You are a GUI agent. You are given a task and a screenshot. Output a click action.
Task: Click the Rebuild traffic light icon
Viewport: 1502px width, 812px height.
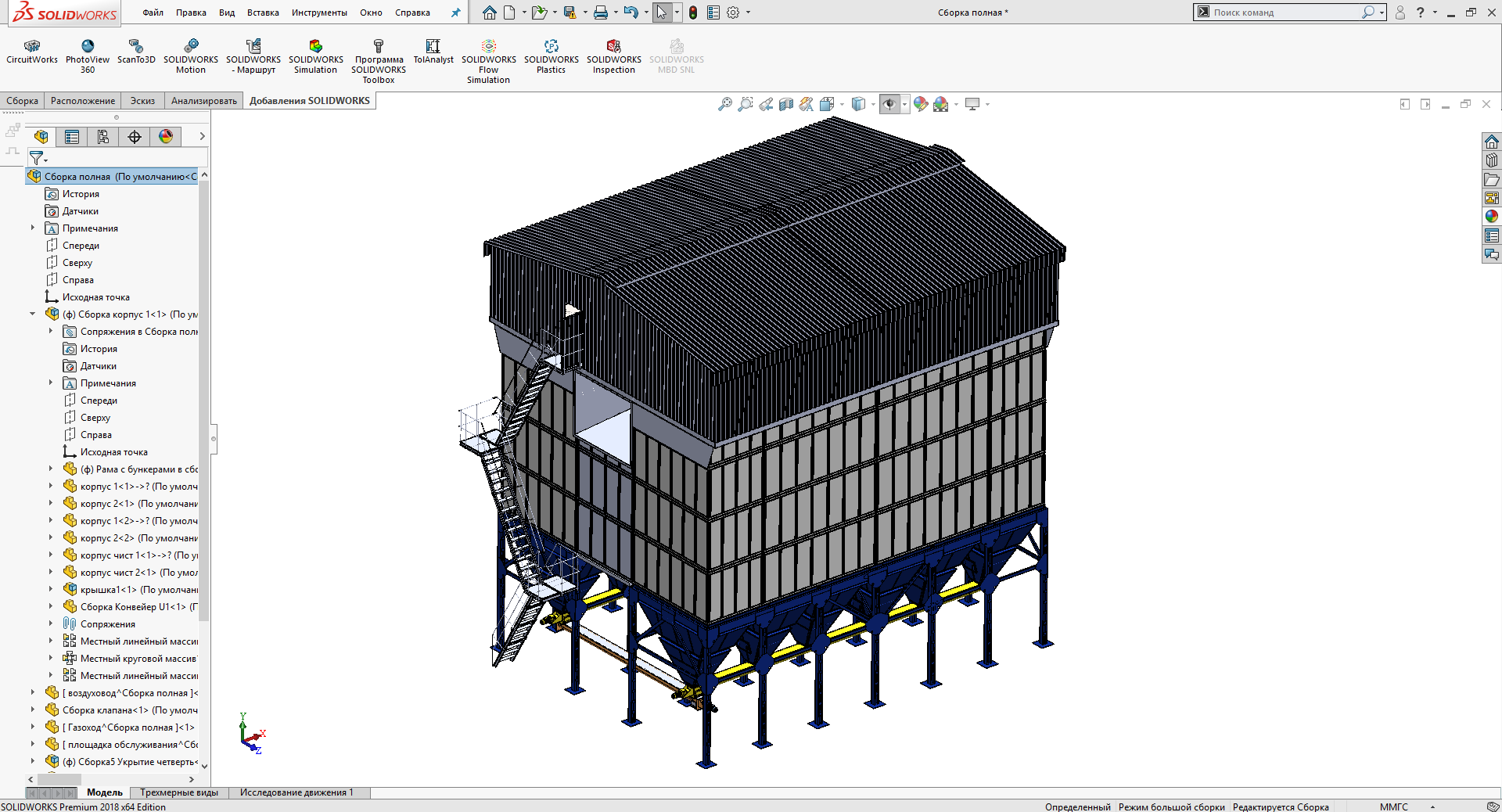[693, 13]
